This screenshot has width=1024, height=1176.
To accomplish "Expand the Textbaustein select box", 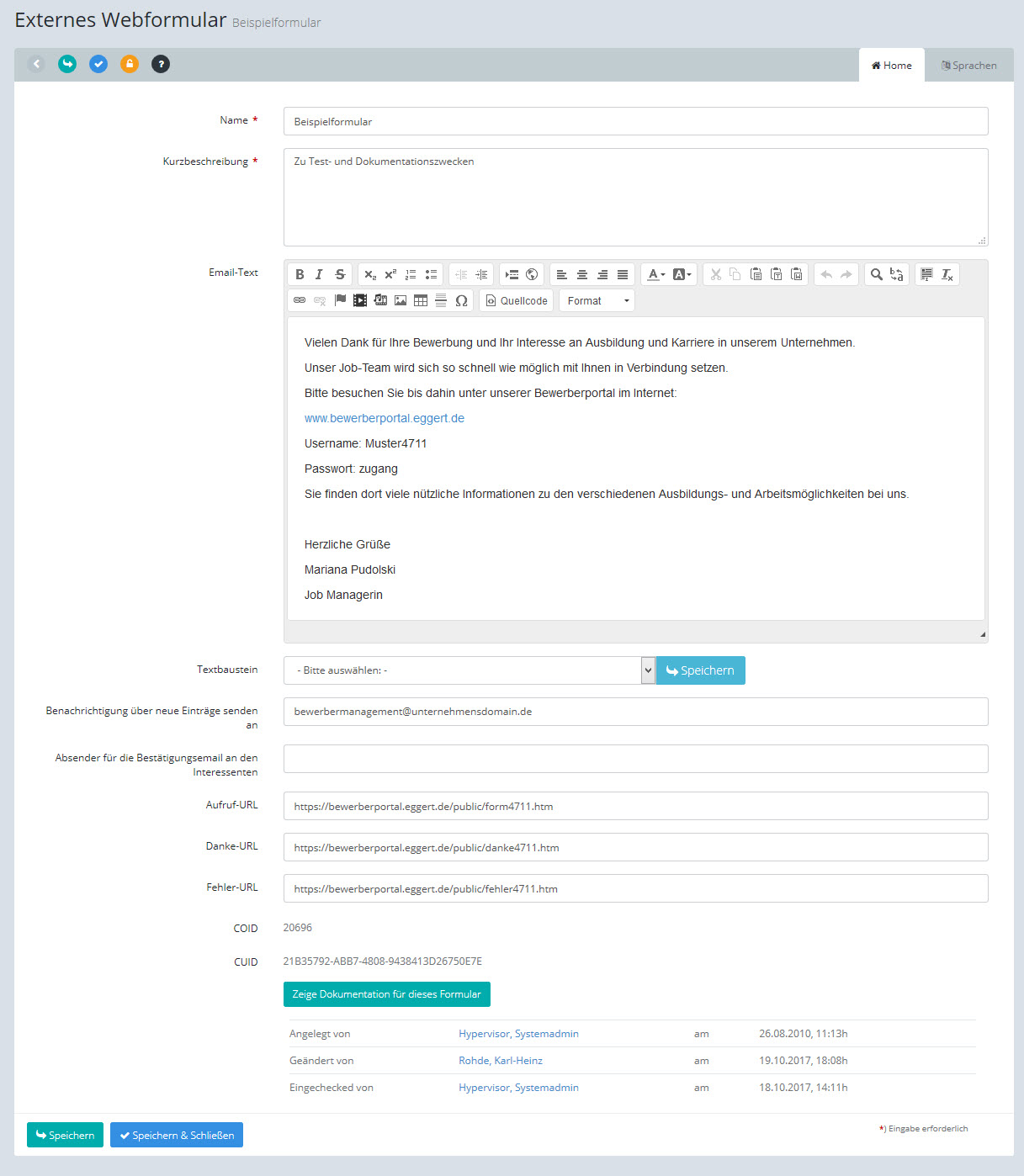I will point(469,670).
